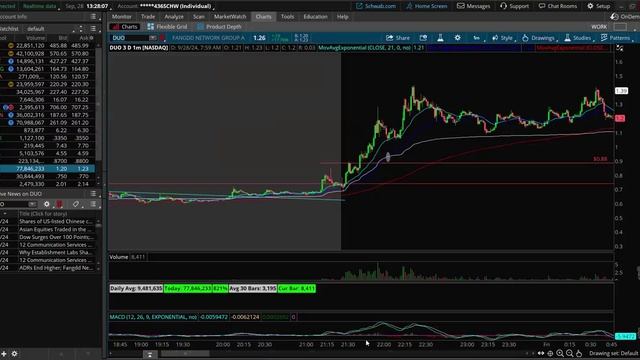Select watchlist row with volume 77,846,233

(x=47, y=169)
